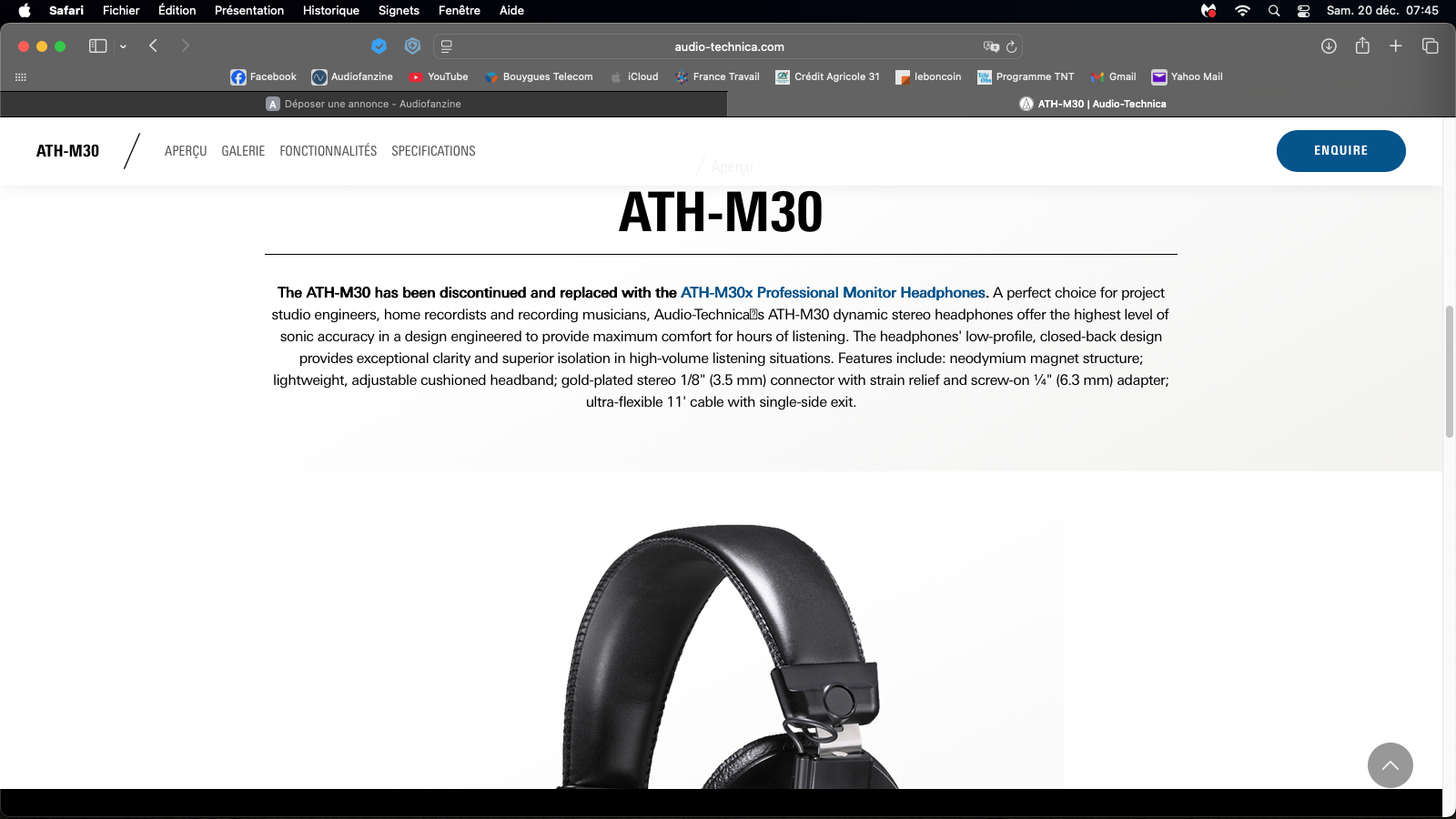Click the back-to-top arrow button
This screenshot has width=1456, height=819.
click(1390, 765)
